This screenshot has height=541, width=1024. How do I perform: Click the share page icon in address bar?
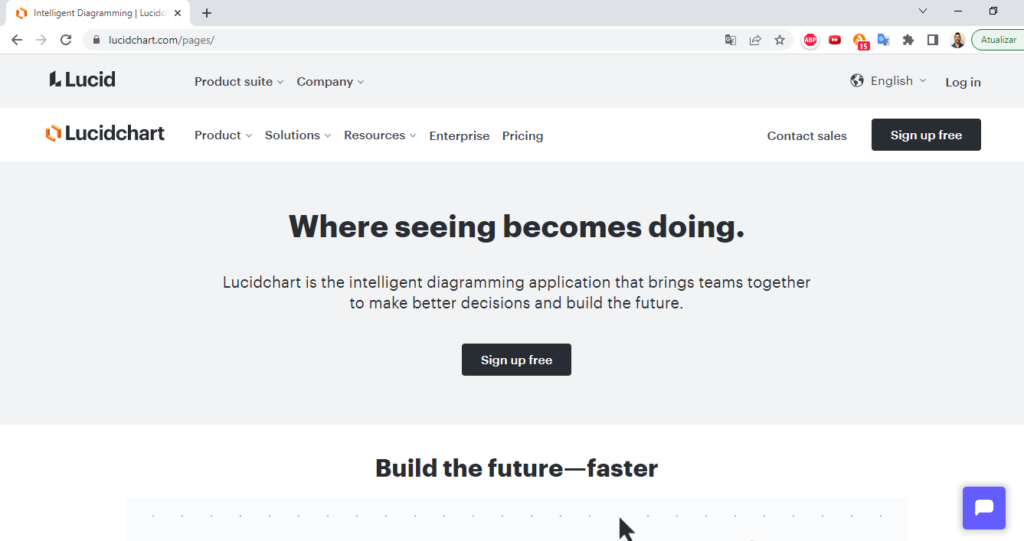tap(755, 40)
